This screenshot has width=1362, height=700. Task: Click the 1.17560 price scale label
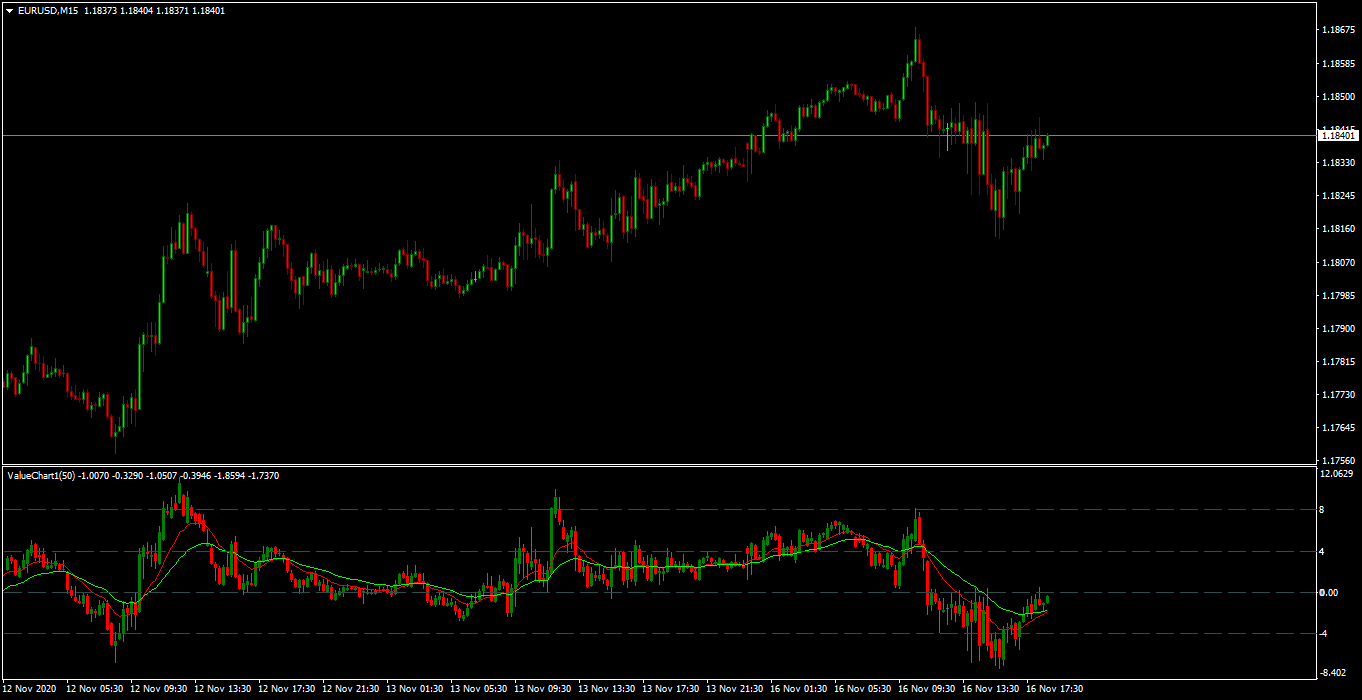point(1337,461)
